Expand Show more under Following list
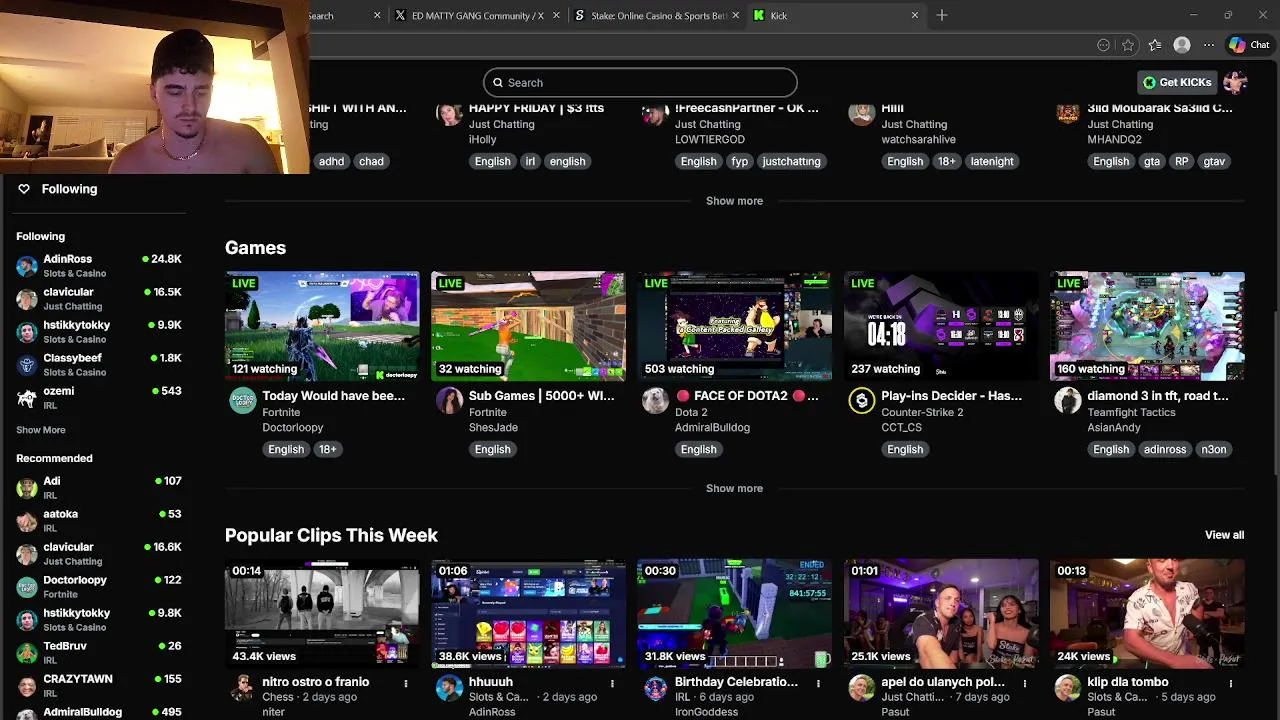The height and width of the screenshot is (720, 1280). (x=41, y=430)
